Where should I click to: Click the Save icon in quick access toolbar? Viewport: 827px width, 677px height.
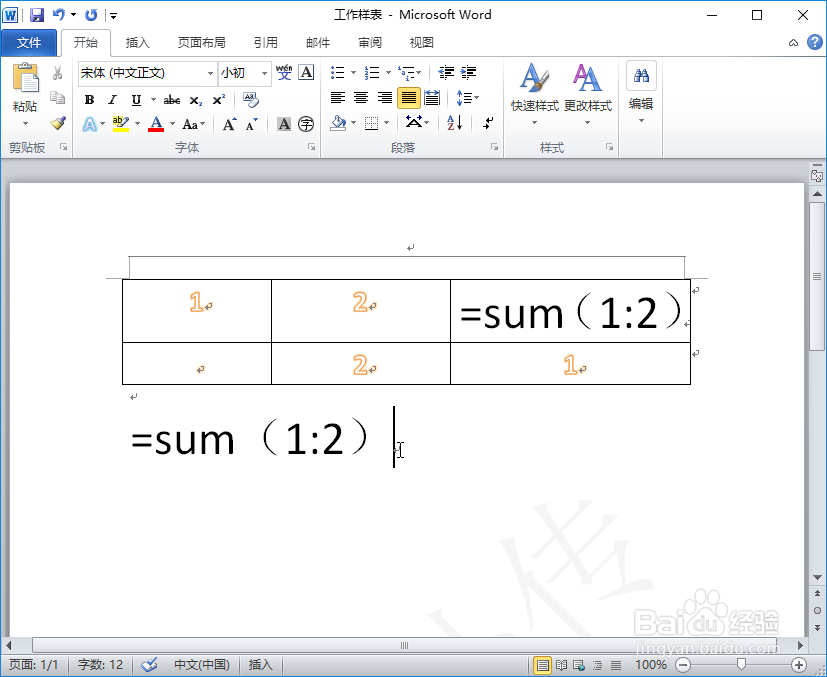pos(36,15)
